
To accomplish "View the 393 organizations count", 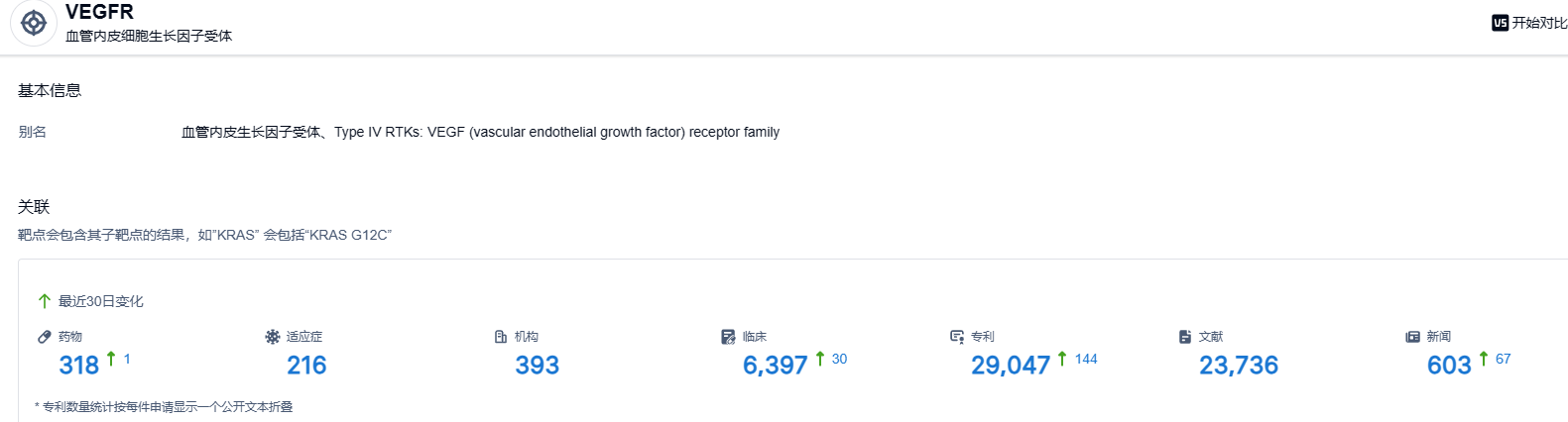I will click(537, 366).
